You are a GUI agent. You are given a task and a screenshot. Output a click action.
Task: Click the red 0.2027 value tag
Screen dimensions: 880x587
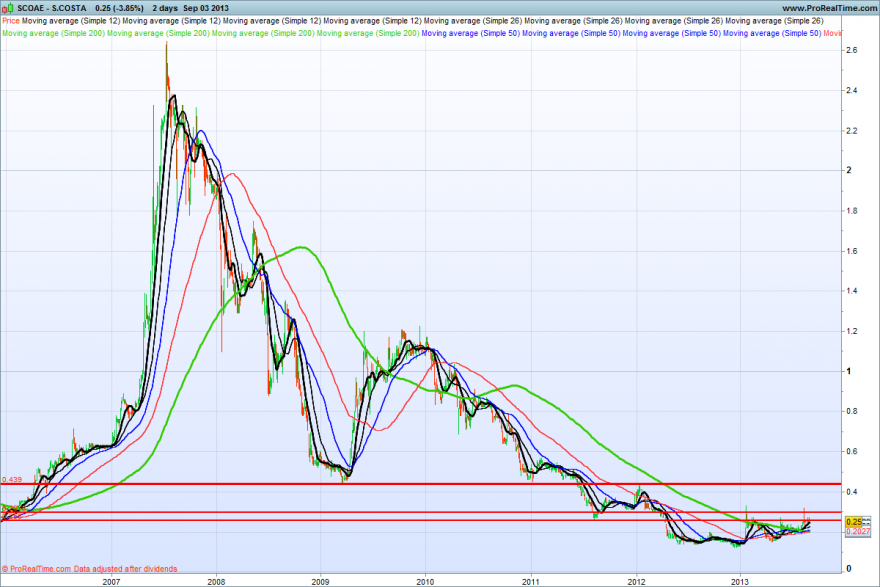[x=858, y=531]
